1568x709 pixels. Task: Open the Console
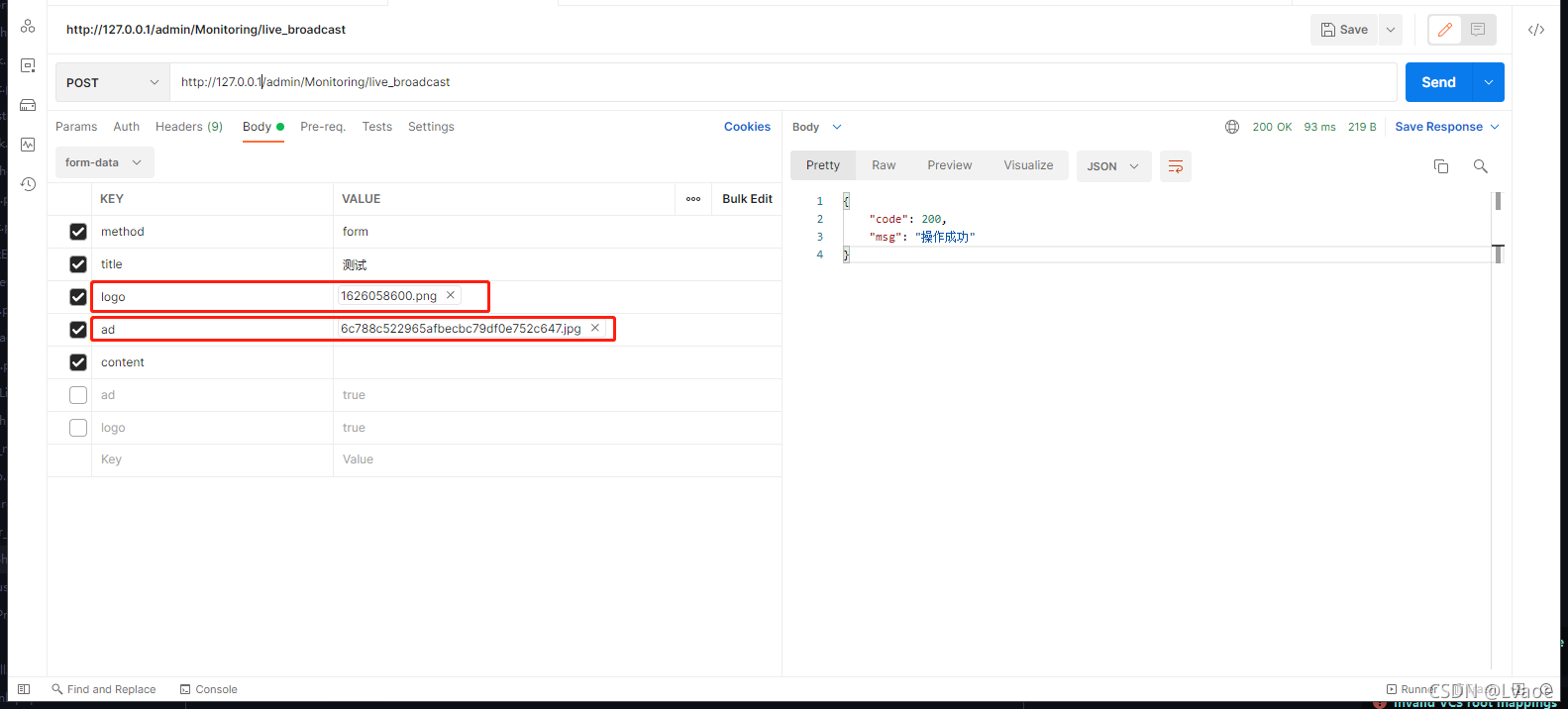point(209,689)
